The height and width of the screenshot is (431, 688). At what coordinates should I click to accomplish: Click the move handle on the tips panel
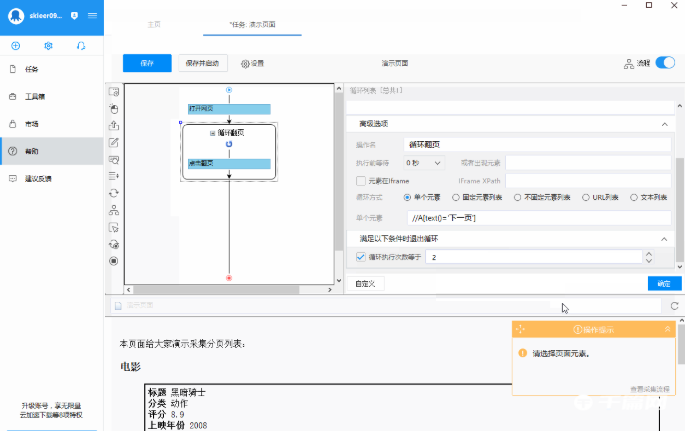click(x=520, y=329)
